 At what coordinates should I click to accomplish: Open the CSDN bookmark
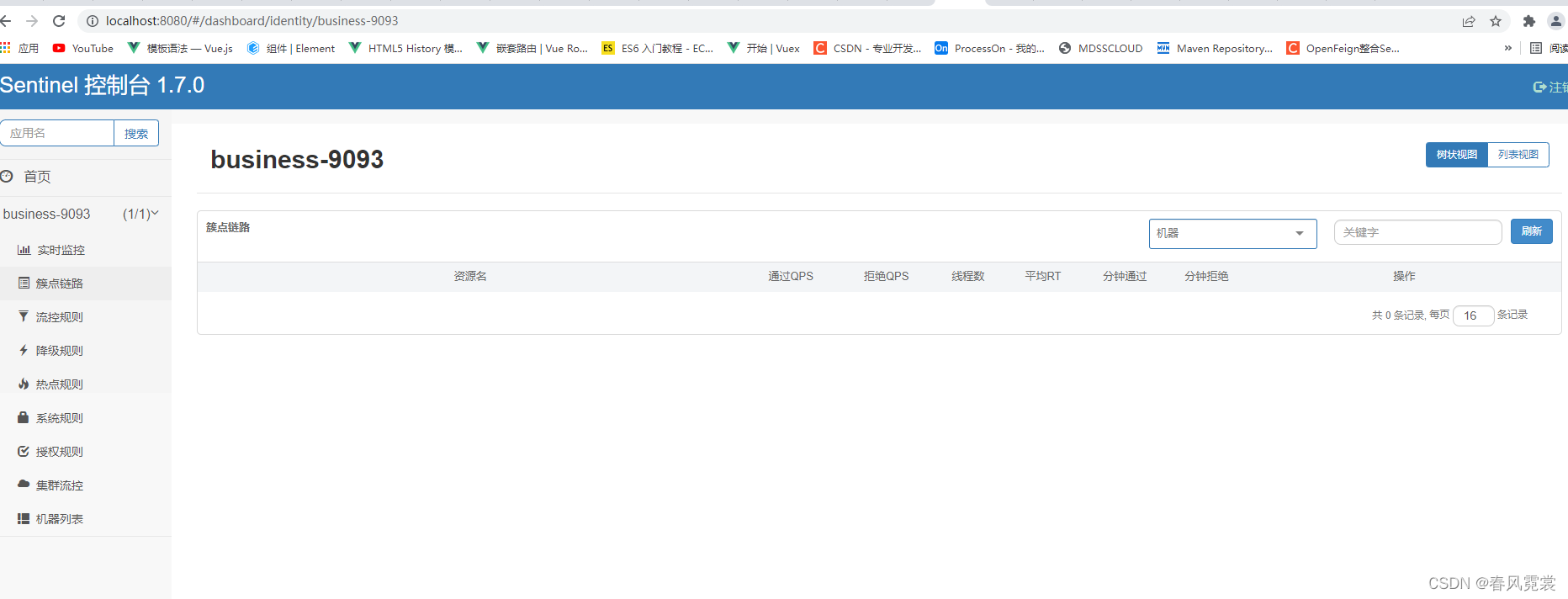tap(867, 48)
